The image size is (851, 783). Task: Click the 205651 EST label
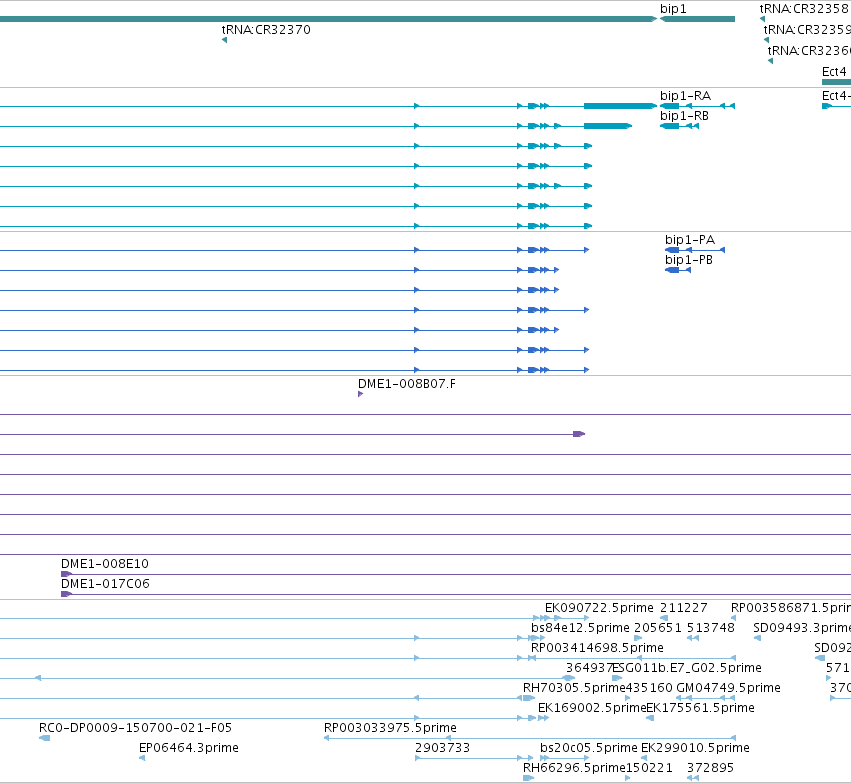coord(658,628)
